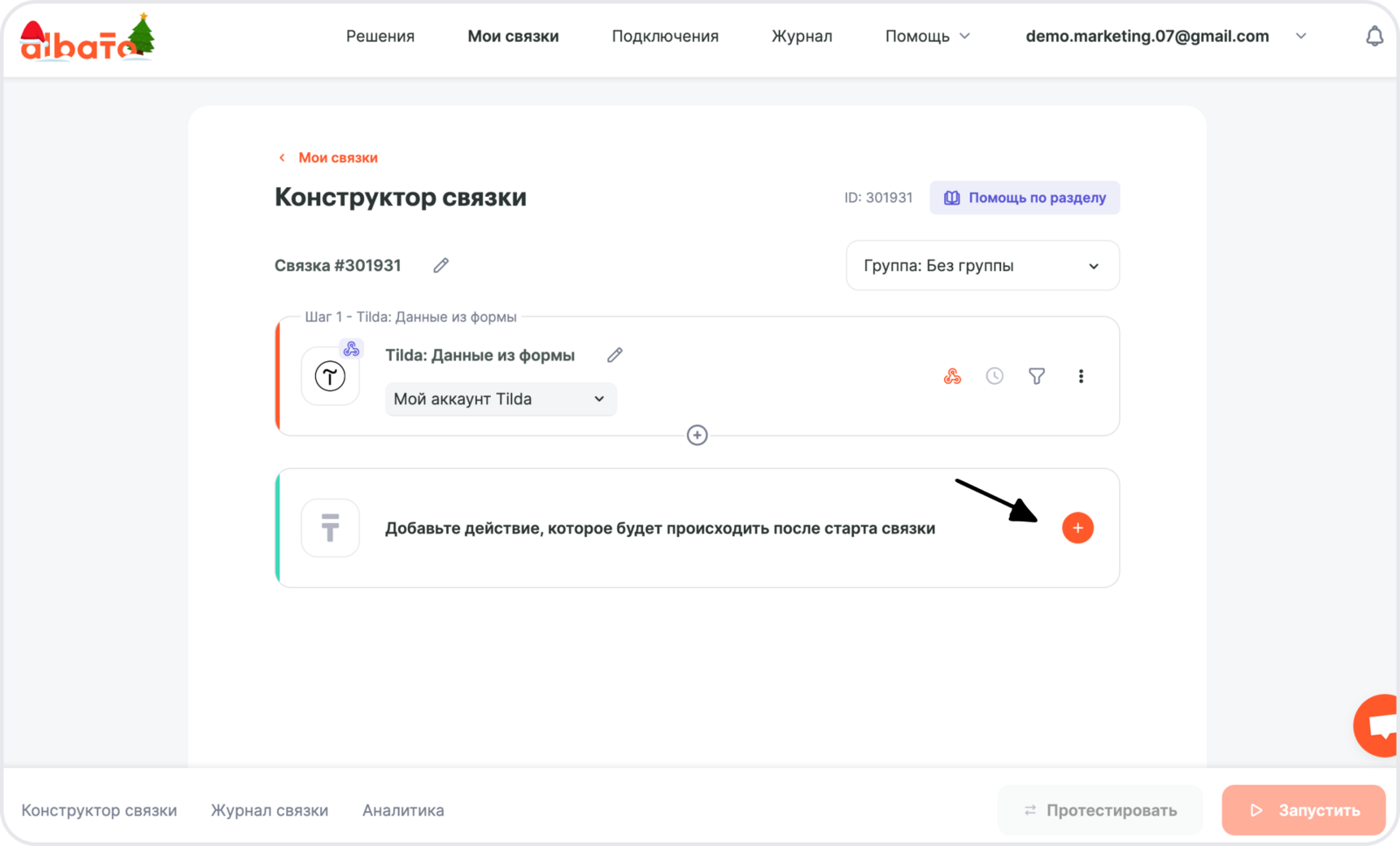This screenshot has width=1400, height=846.
Task: Switch to the Журнал связки tab
Action: click(x=269, y=810)
